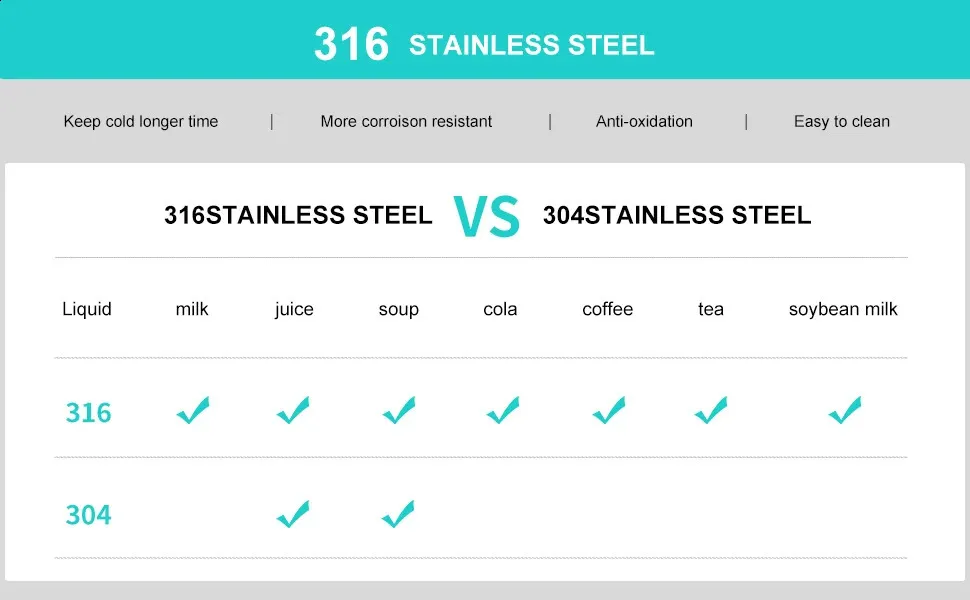Click the '304STAINLESS STEEL' comparison heading

tap(677, 216)
